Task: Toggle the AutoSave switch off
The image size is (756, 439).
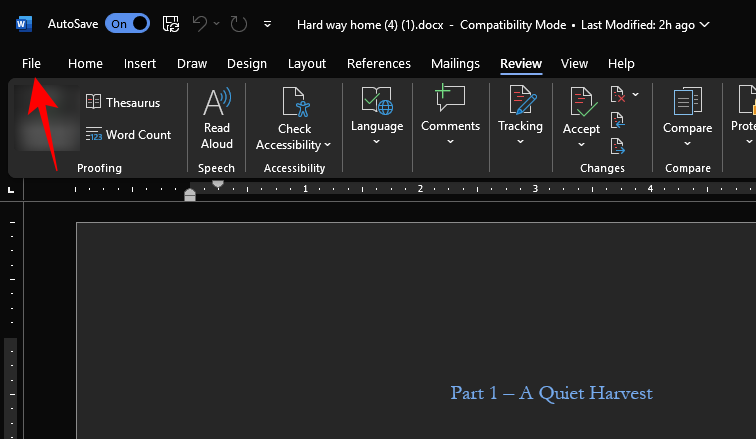Action: 127,23
